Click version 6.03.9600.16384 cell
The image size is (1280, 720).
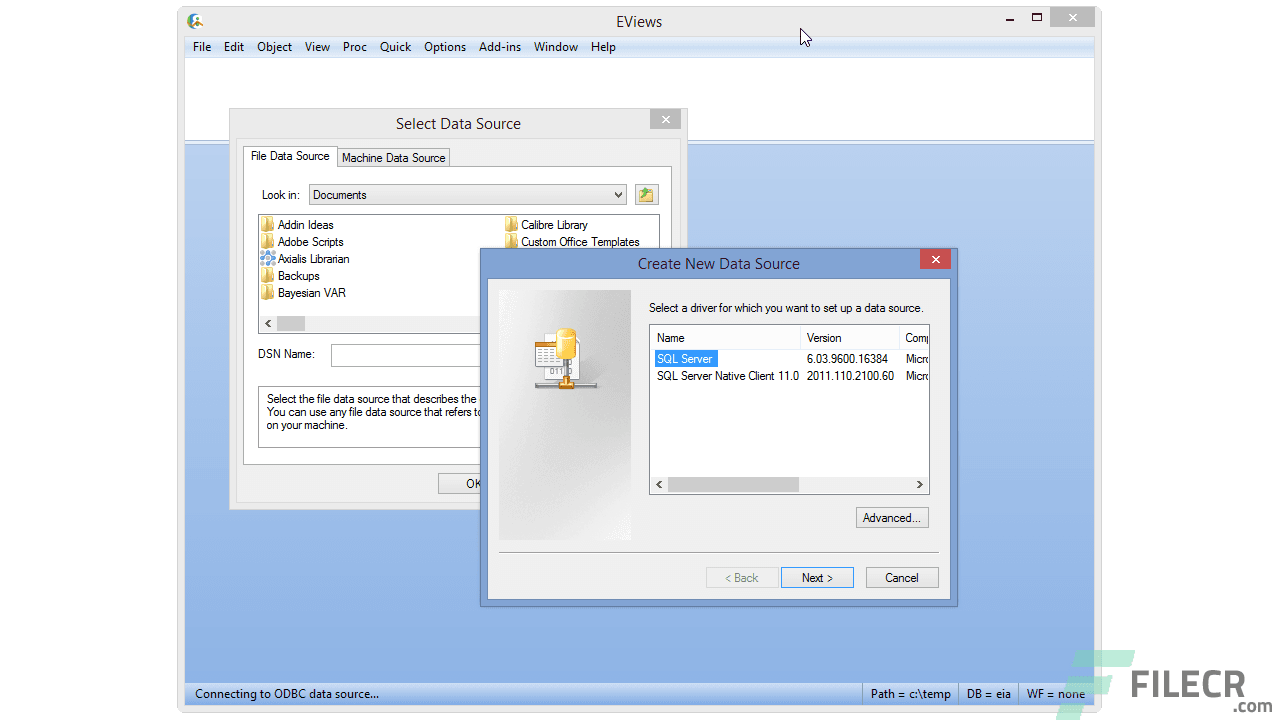[x=847, y=359]
